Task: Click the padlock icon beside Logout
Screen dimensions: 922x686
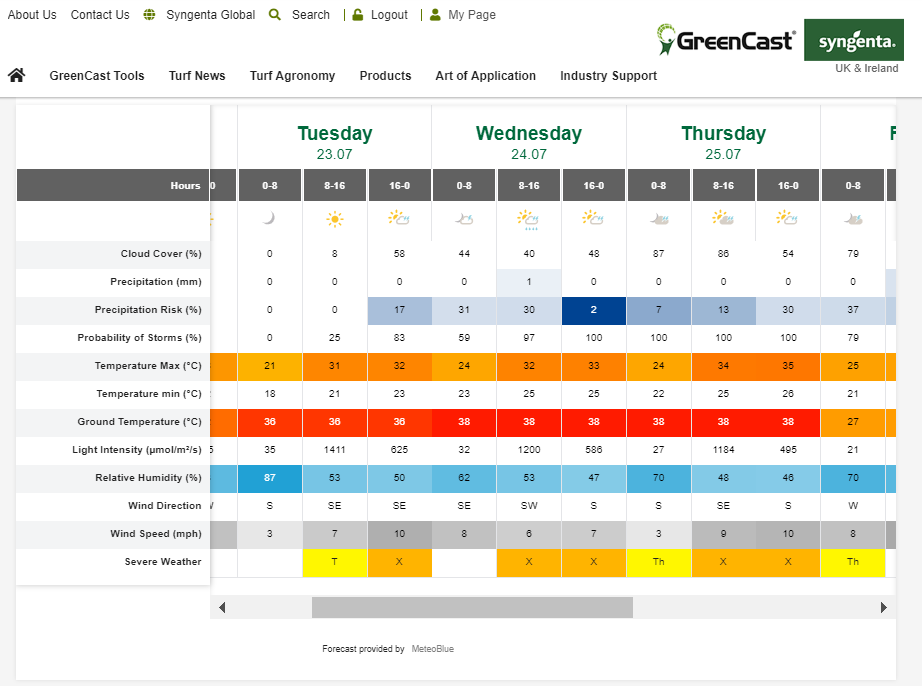Action: (357, 15)
